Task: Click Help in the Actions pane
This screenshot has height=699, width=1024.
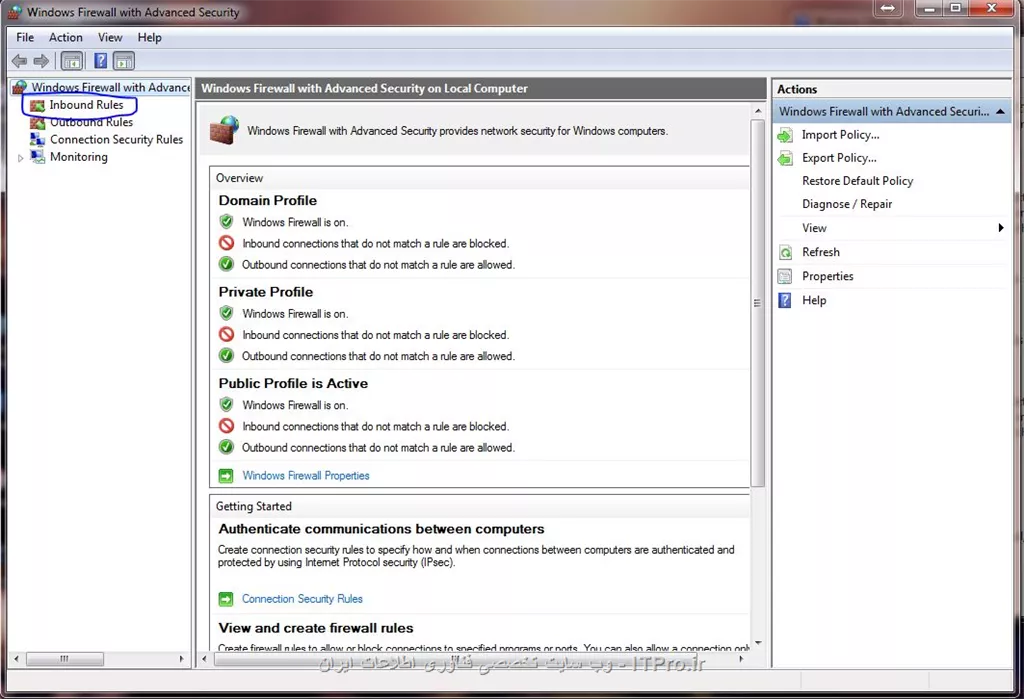Action: 814,301
